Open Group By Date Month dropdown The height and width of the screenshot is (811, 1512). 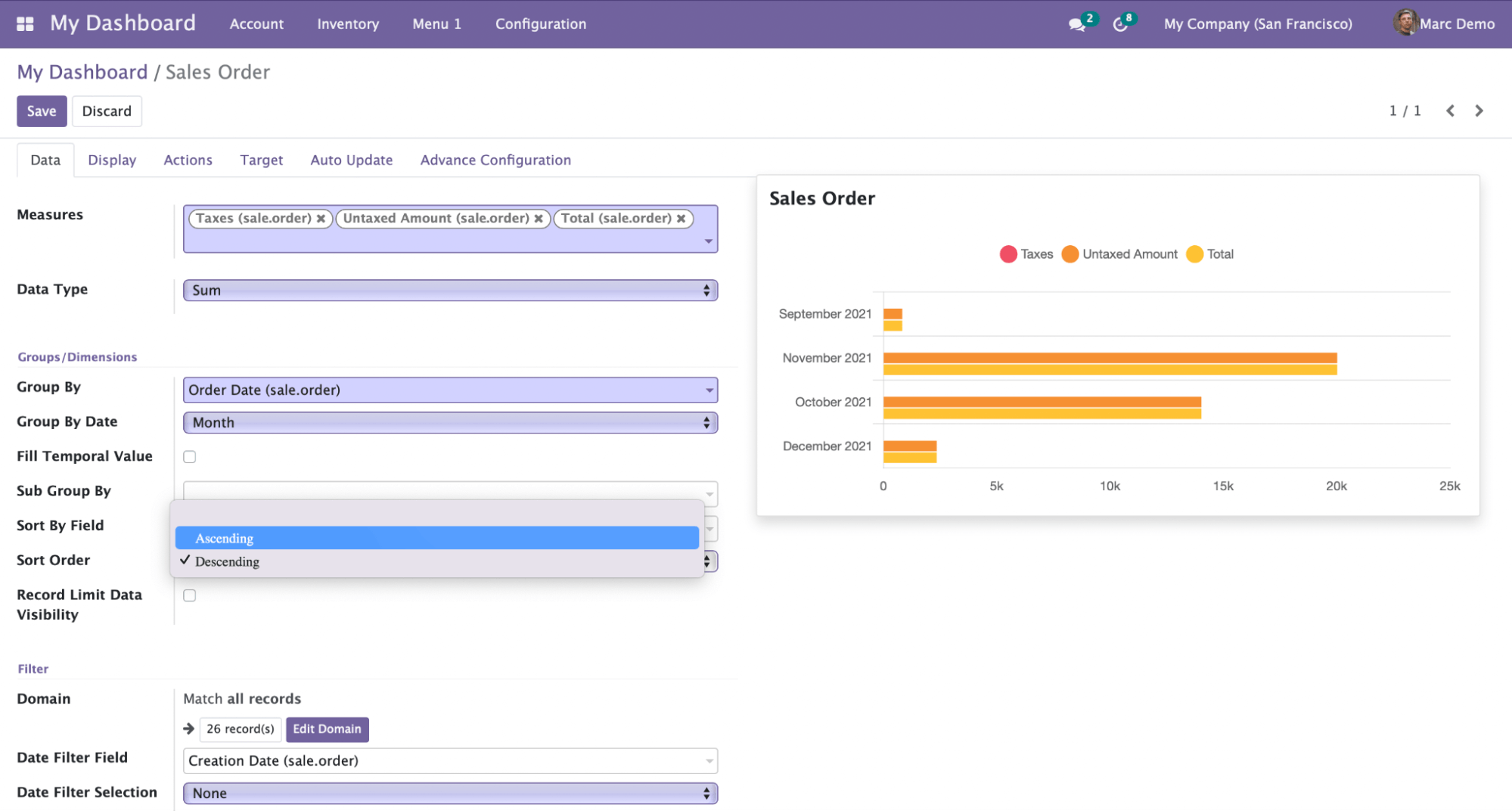click(450, 423)
